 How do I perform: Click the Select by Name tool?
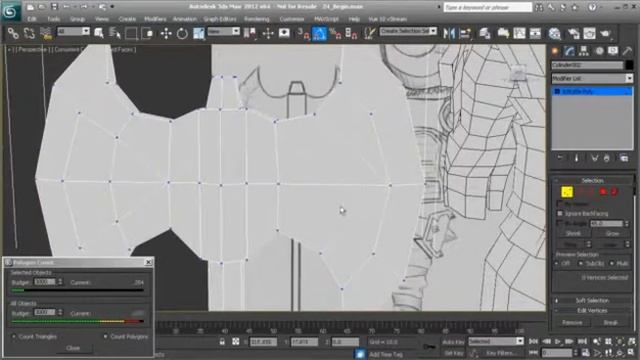pos(114,33)
